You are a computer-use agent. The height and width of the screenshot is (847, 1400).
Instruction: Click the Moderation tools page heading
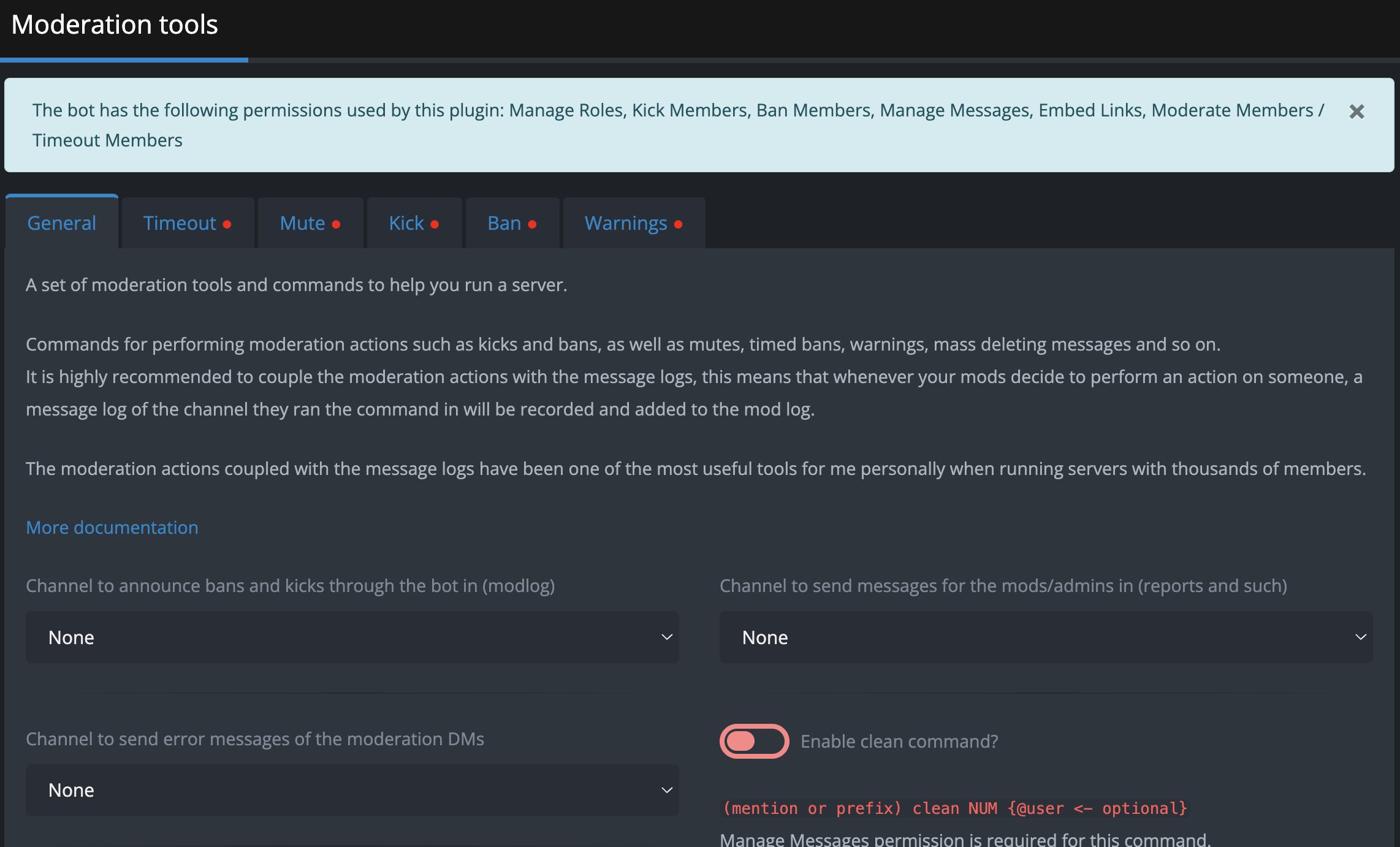point(115,25)
